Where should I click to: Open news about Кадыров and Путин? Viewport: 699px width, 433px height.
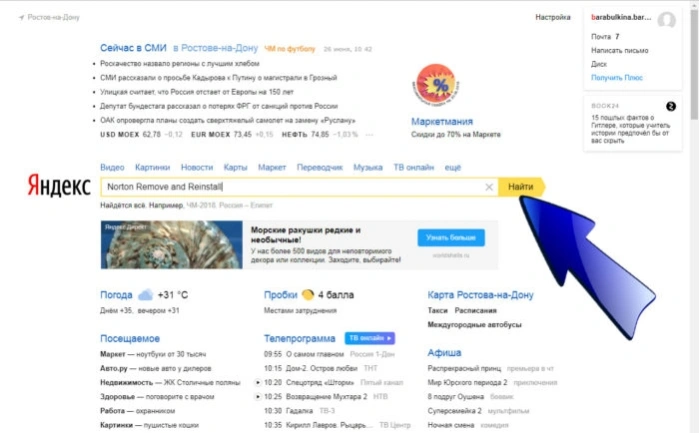[x=218, y=78]
